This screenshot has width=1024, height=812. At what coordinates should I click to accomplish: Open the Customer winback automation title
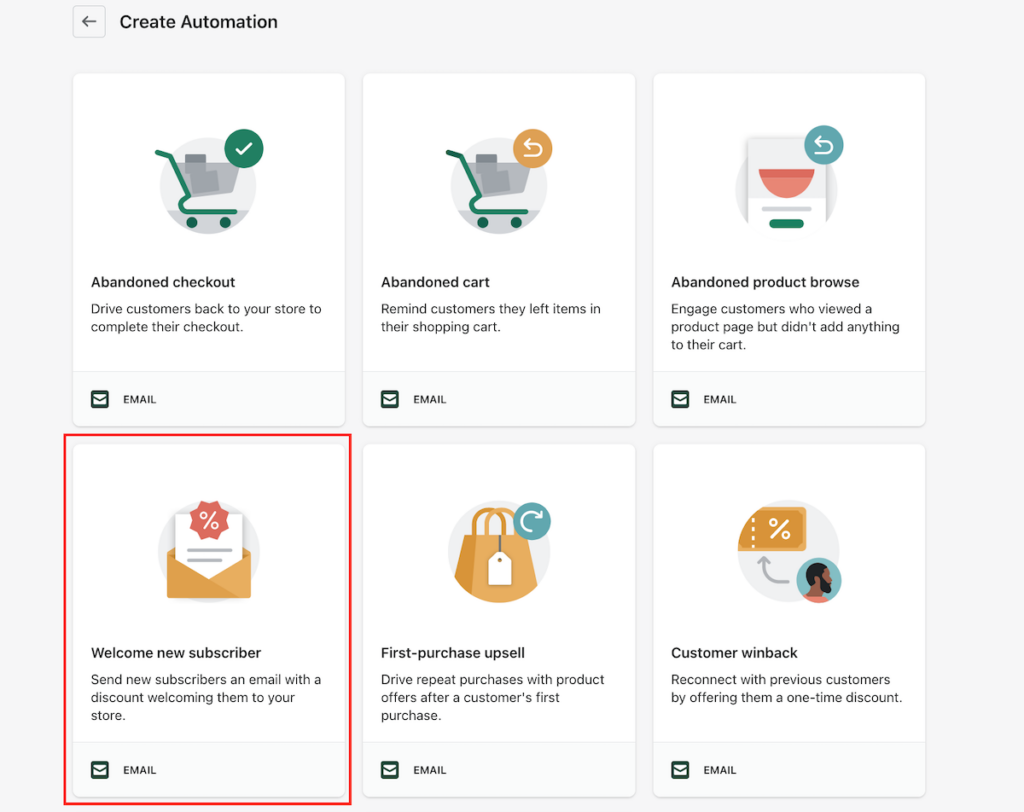point(734,653)
